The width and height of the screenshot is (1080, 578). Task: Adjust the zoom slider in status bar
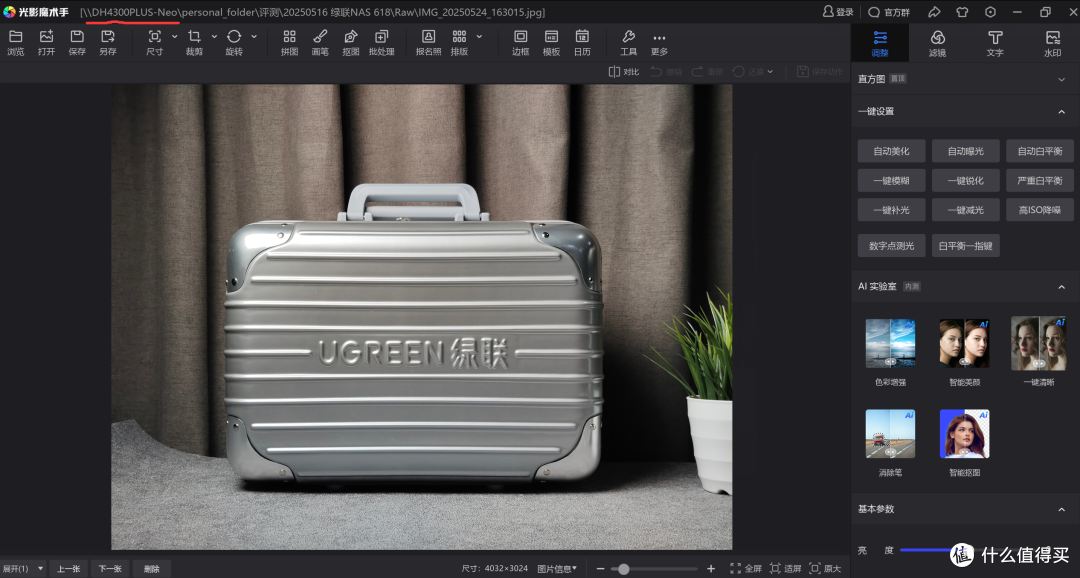(623, 569)
